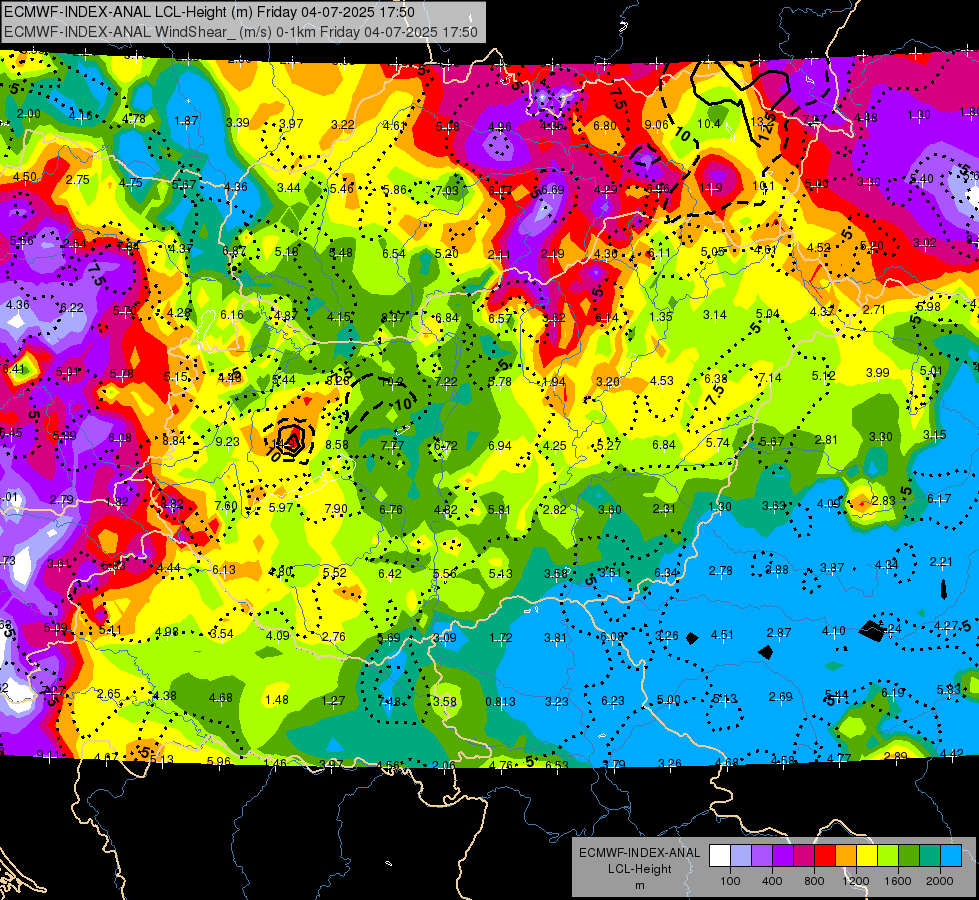Click the wind shear value 4.51
The width and height of the screenshot is (979, 900).
[722, 635]
